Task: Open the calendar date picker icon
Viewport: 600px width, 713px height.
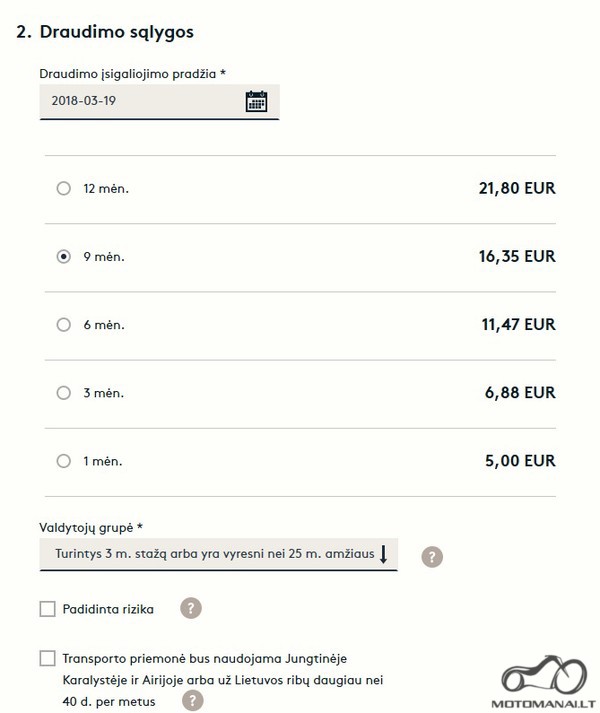Action: (256, 101)
